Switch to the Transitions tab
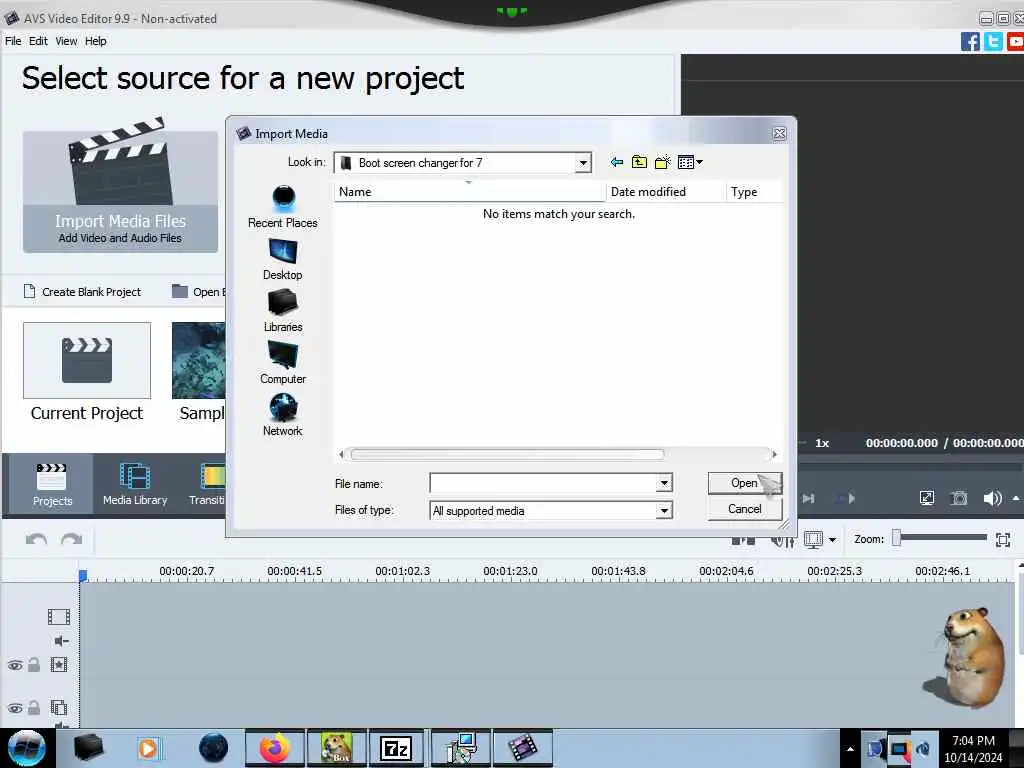The height and width of the screenshot is (768, 1024). (x=207, y=484)
